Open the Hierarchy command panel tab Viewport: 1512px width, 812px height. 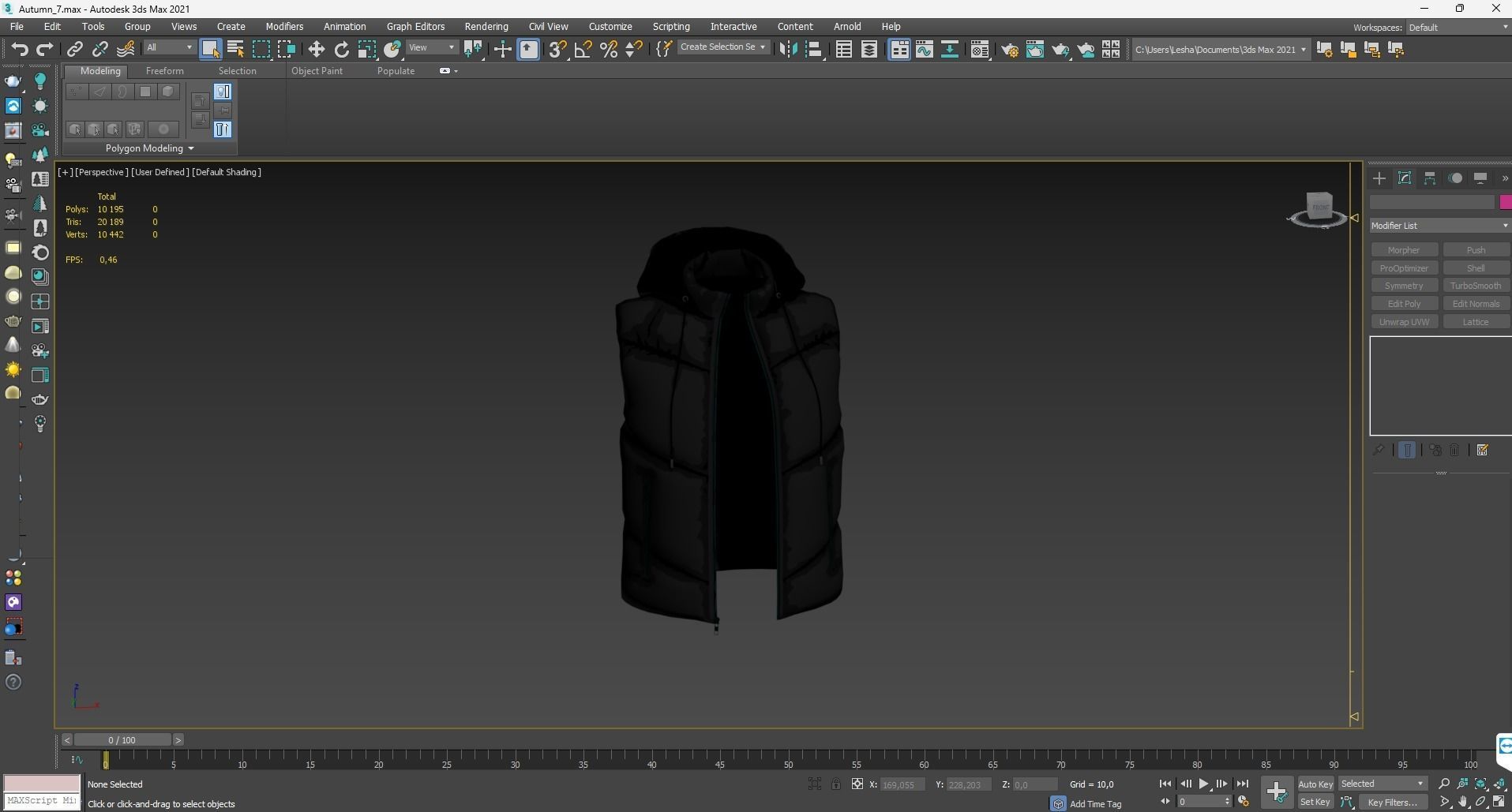click(x=1430, y=178)
